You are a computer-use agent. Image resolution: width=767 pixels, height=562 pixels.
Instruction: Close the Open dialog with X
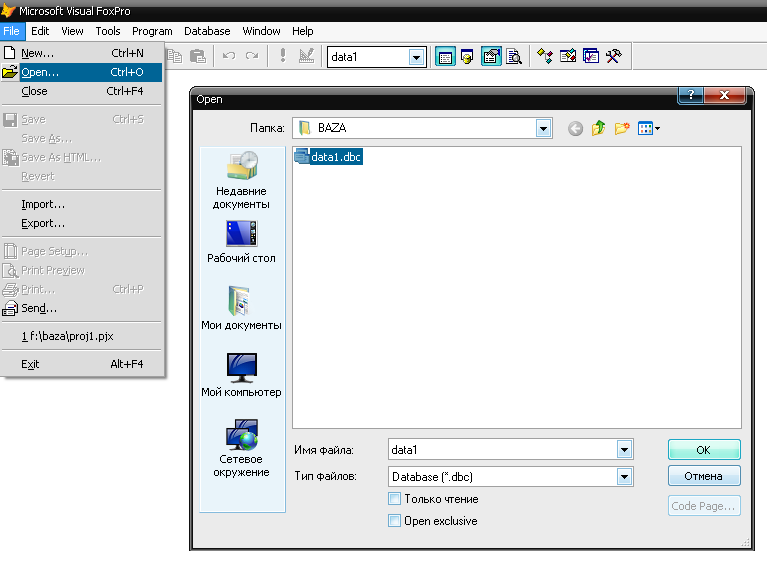coord(725,95)
